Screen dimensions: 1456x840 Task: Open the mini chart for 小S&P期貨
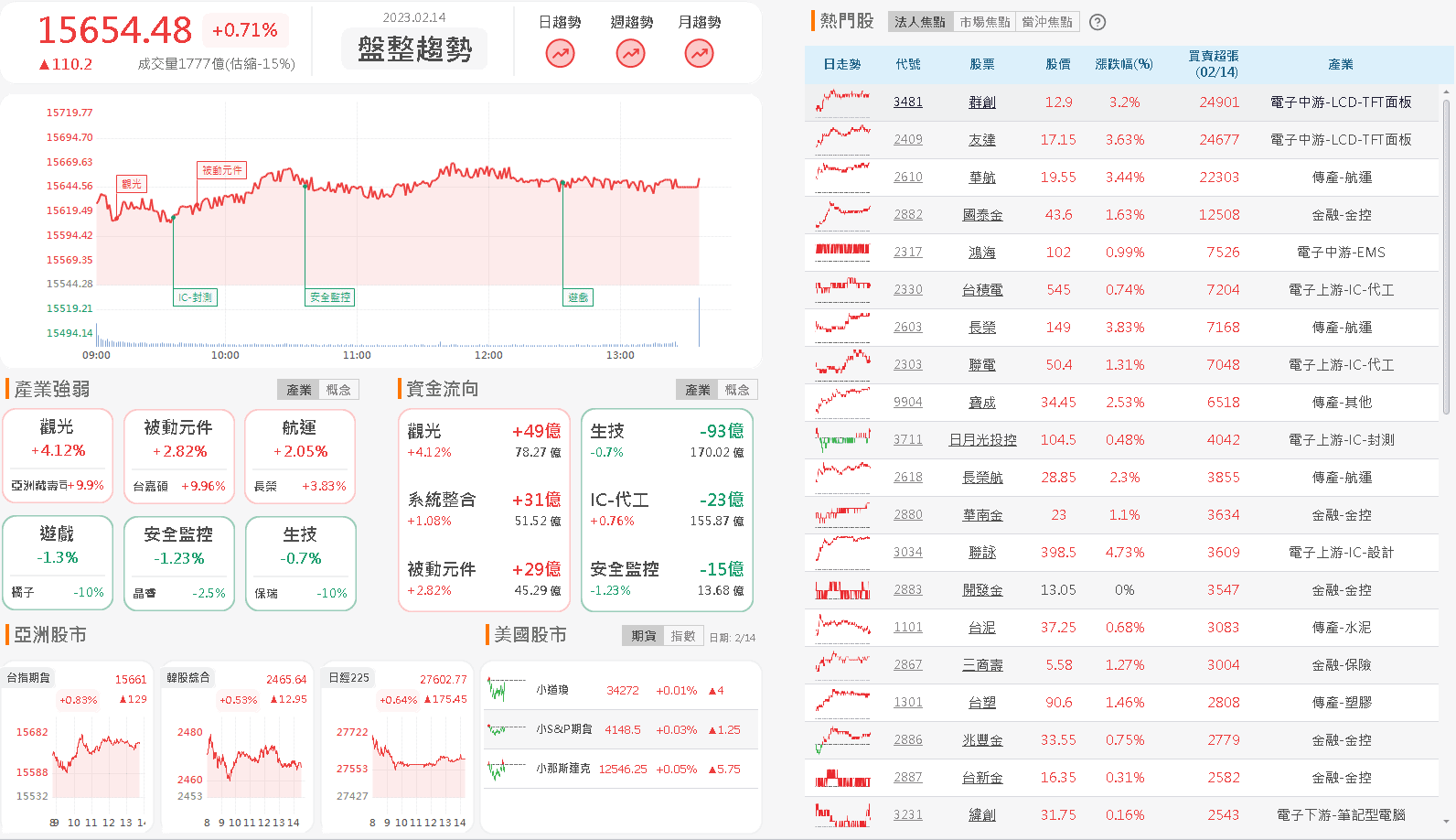point(506,729)
